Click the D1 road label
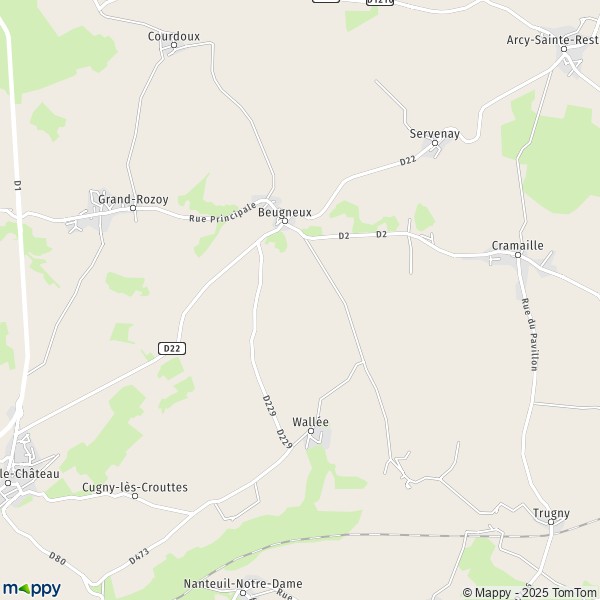This screenshot has height=600, width=600. (x=17, y=185)
